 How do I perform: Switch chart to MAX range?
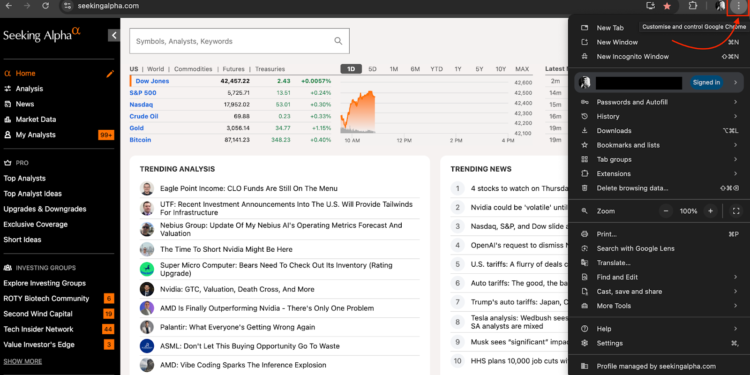click(x=522, y=69)
